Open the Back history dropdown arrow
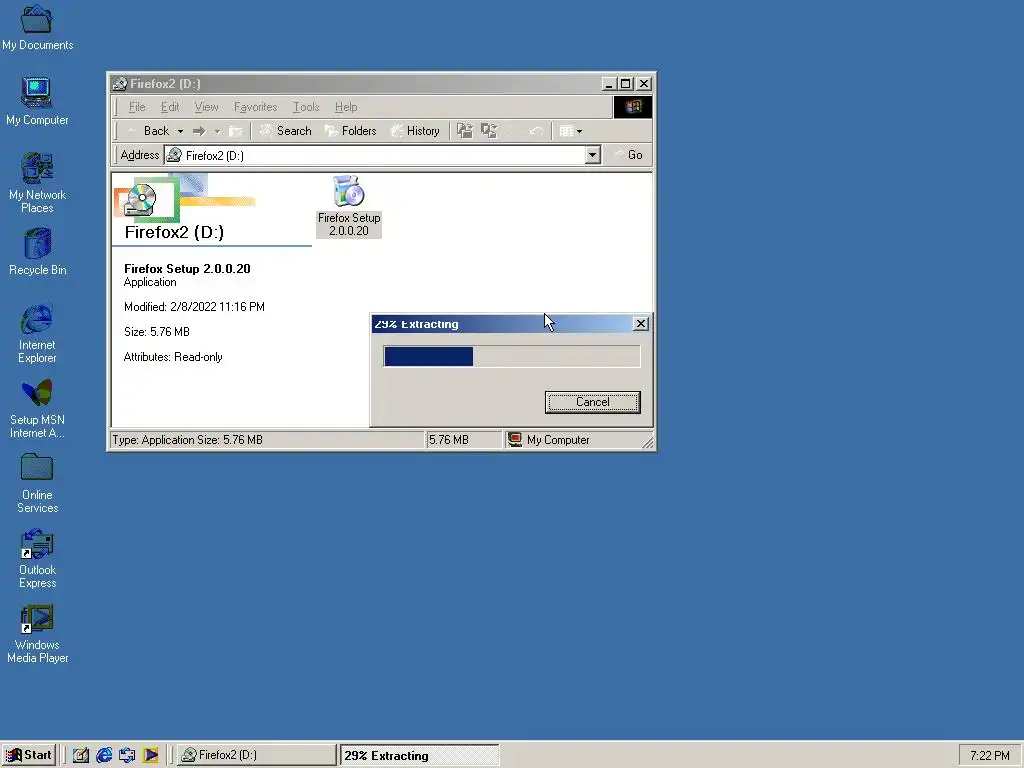Viewport: 1024px width, 768px height. (180, 131)
